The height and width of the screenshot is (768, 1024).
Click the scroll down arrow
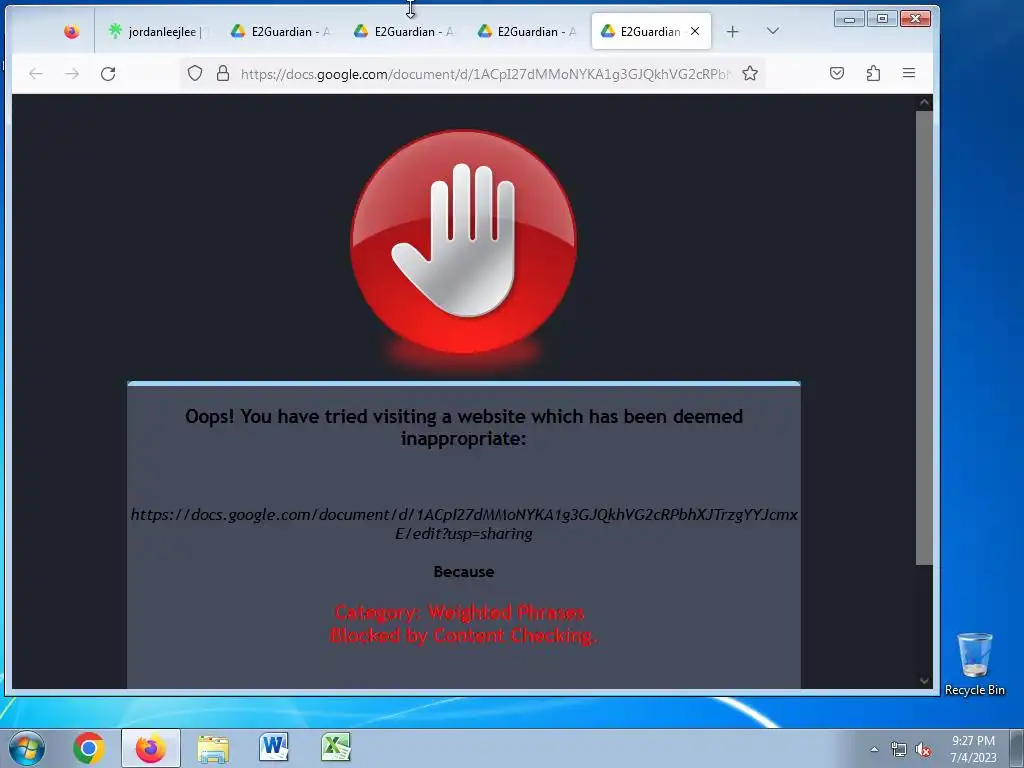(924, 680)
